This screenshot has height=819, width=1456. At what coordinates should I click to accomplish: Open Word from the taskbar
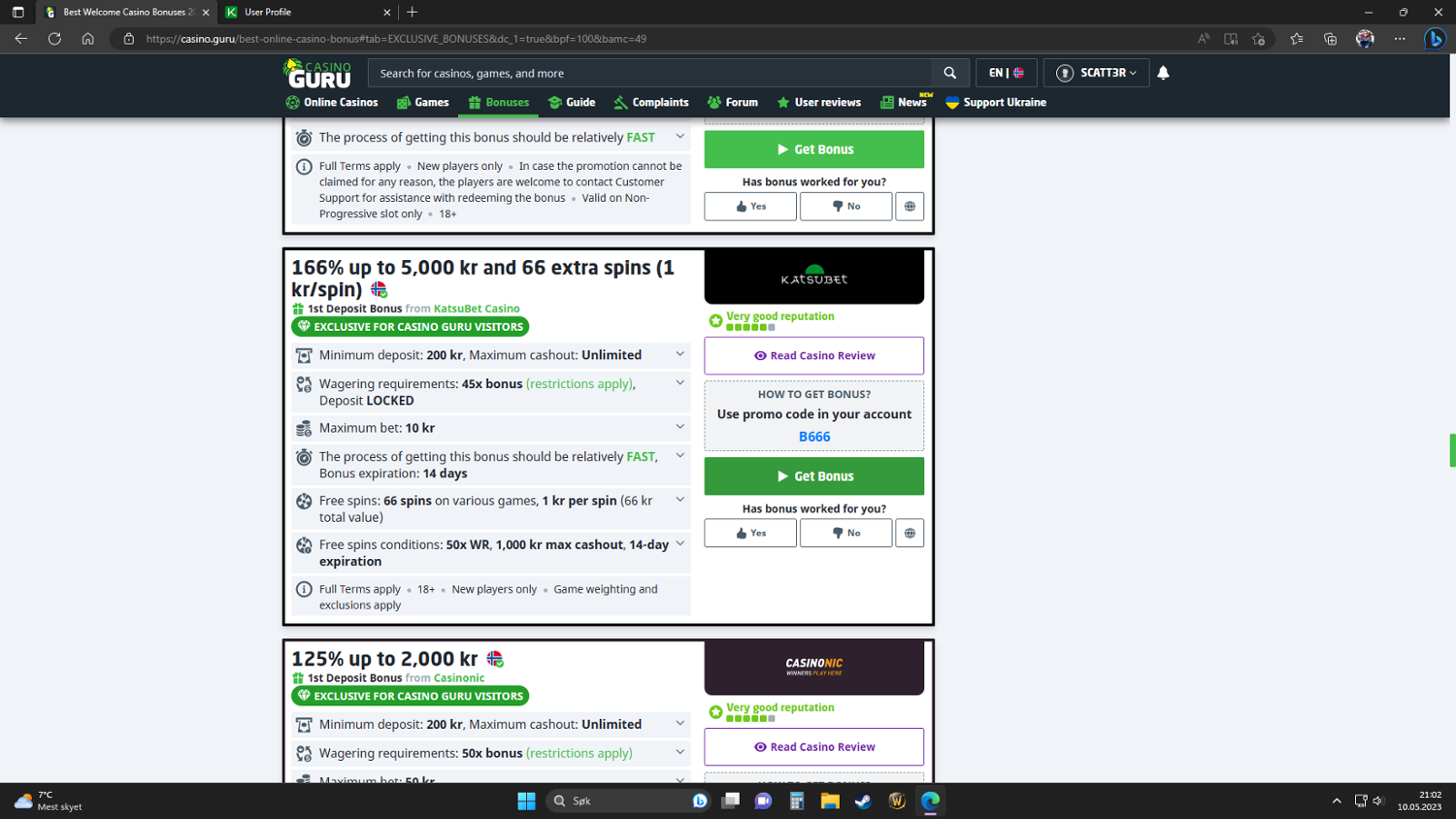pyautogui.click(x=896, y=801)
